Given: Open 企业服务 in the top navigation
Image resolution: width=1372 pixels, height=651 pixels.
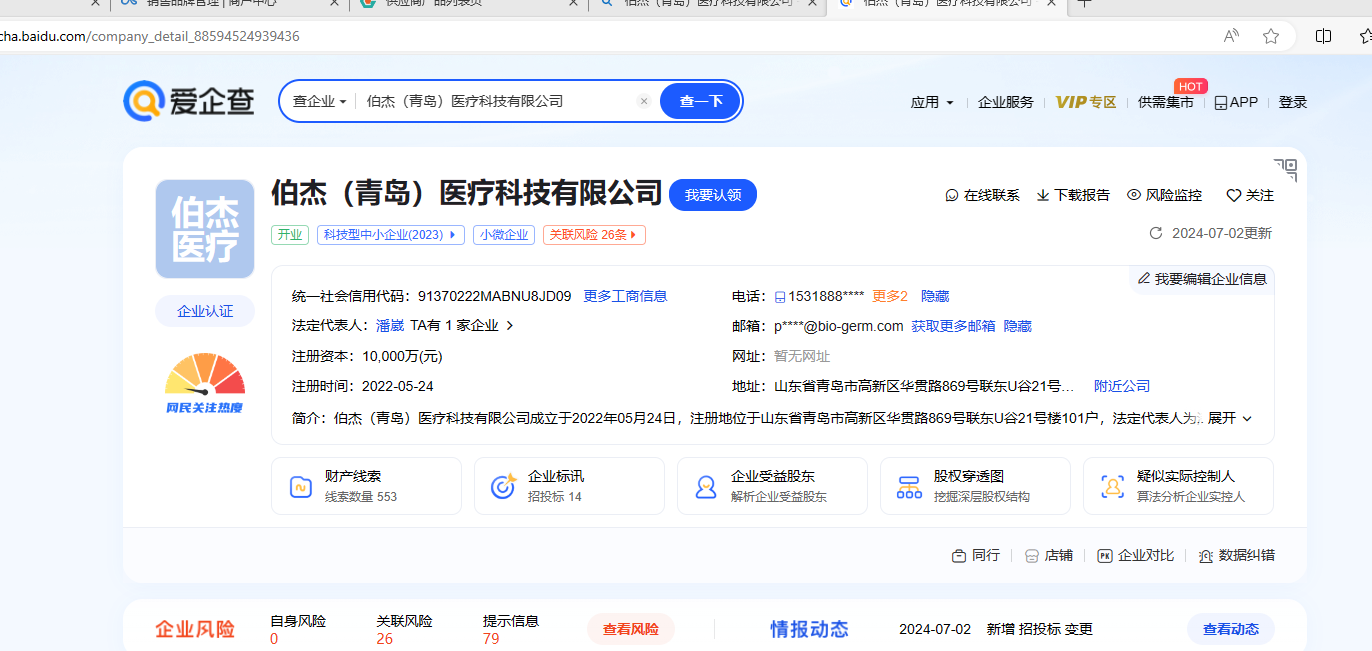Looking at the screenshot, I should [x=1005, y=102].
